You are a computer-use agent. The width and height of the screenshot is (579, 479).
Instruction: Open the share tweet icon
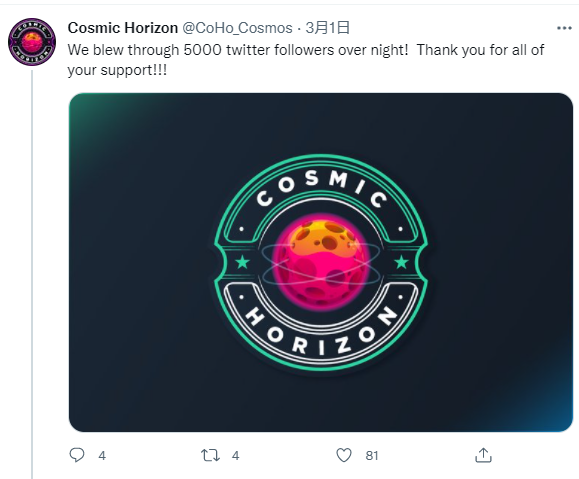(483, 455)
